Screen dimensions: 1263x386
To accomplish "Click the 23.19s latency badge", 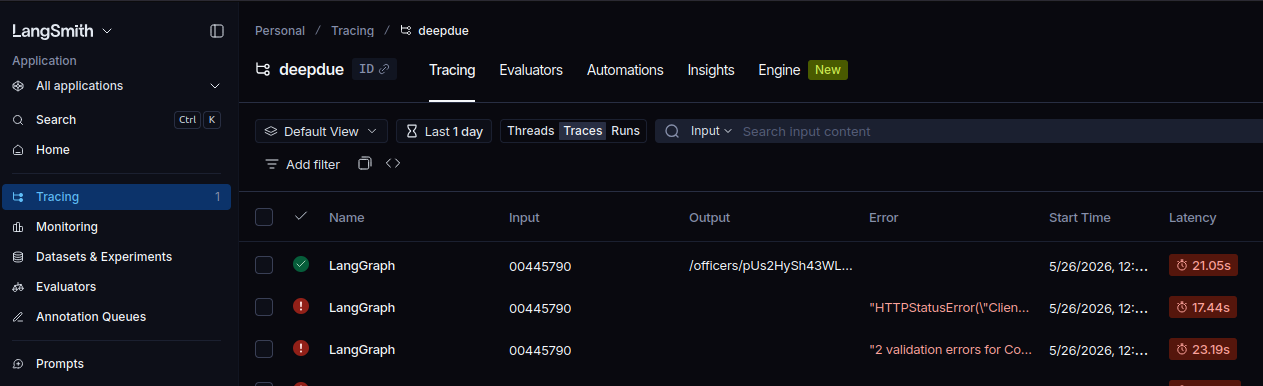I will (1203, 349).
